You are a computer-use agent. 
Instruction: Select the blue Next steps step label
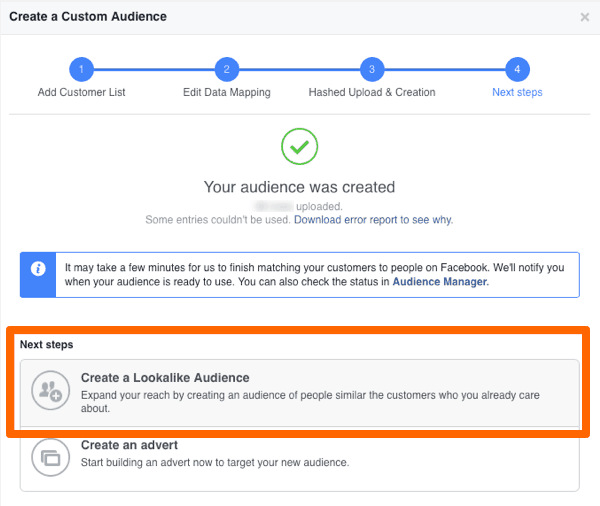coord(517,92)
